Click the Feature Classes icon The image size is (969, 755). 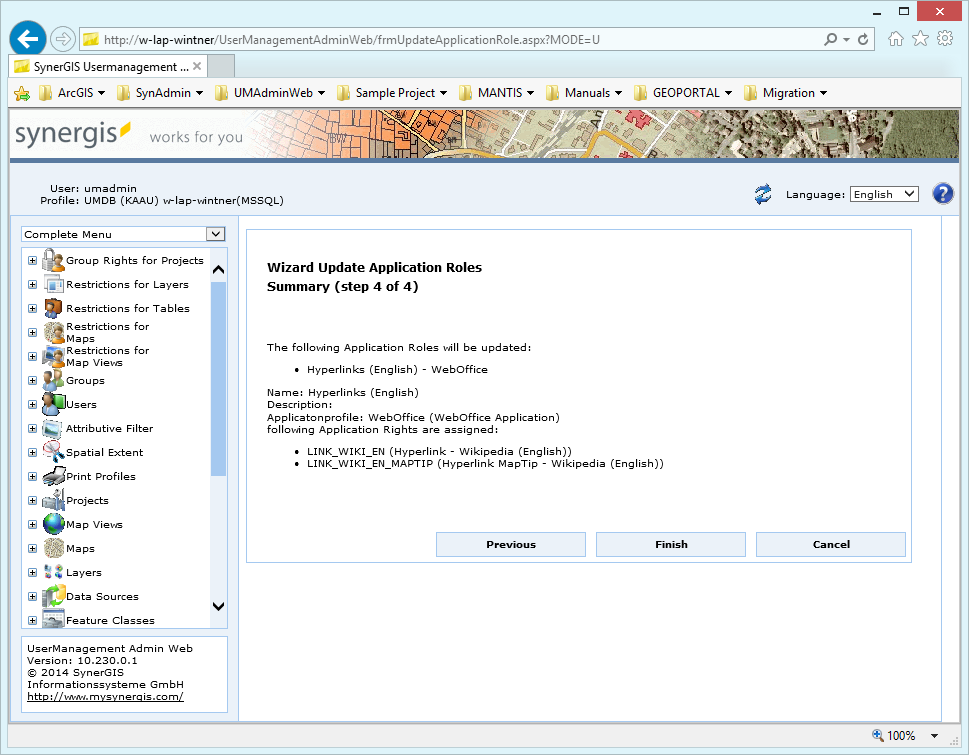coord(53,619)
